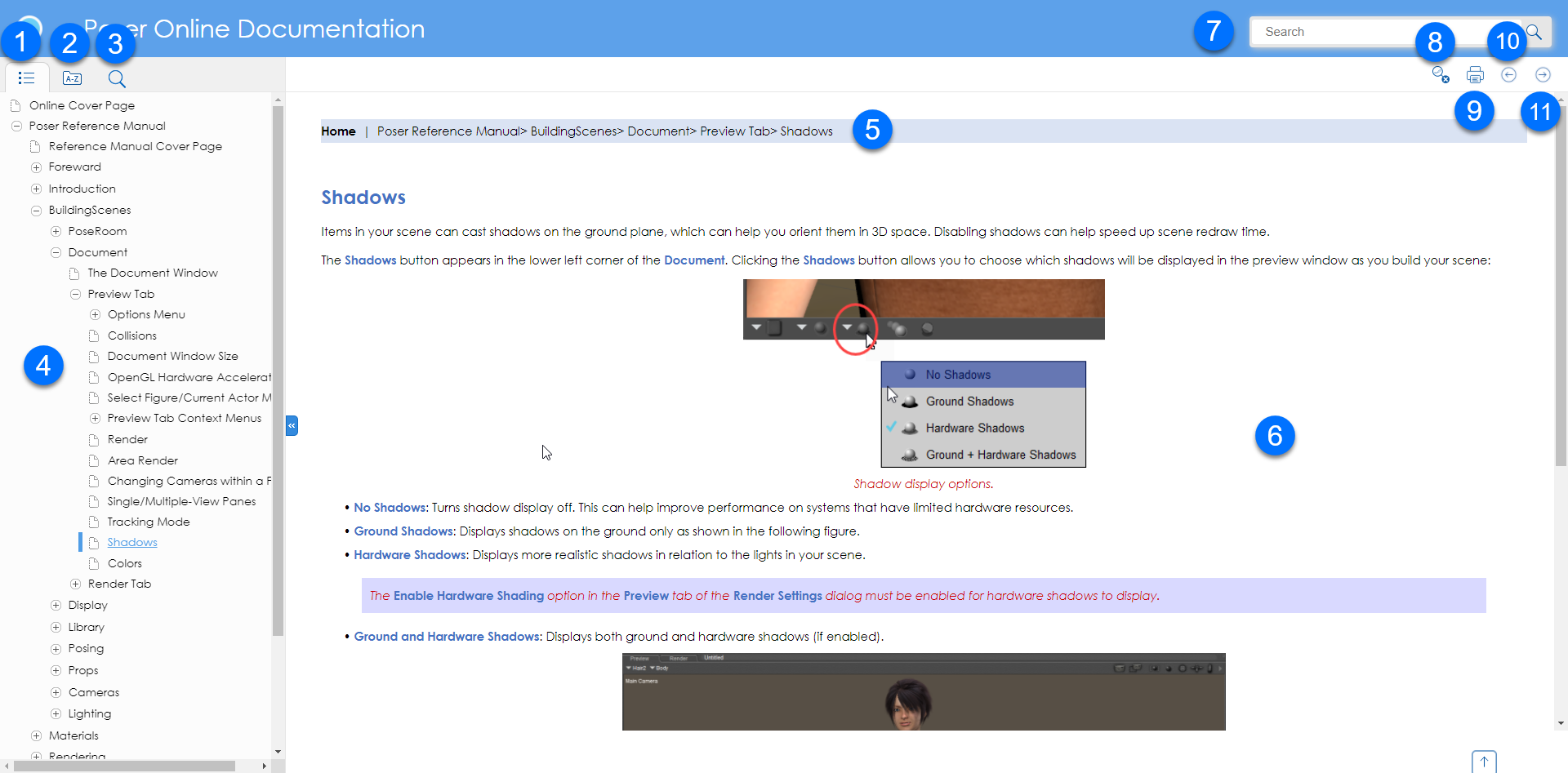Screen dimensions: 1568x773
Task: Open Single/Multiple-View Panes topic
Action: click(182, 501)
